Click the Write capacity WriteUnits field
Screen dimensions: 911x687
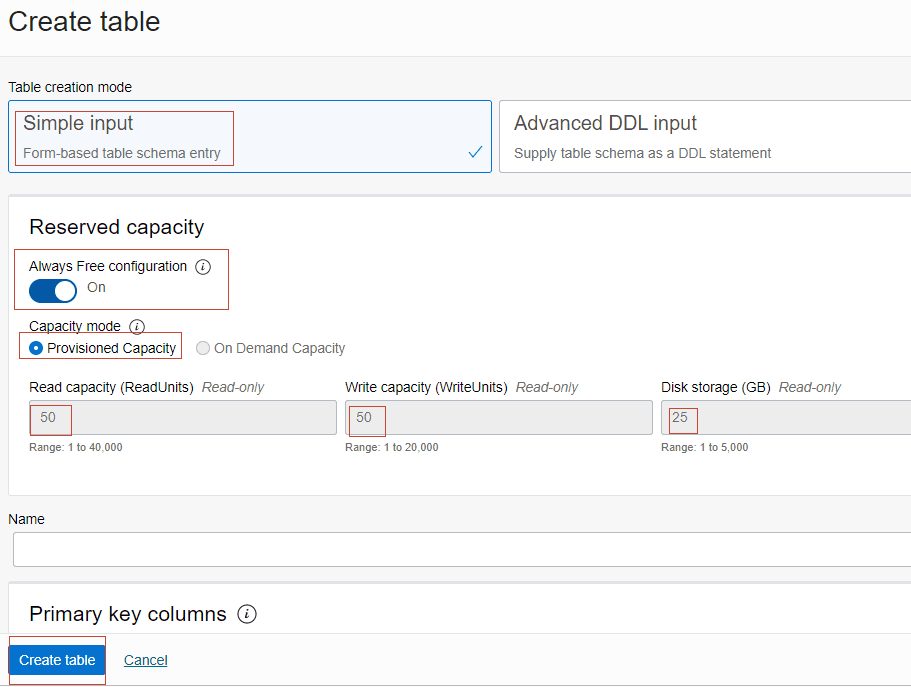[499, 417]
